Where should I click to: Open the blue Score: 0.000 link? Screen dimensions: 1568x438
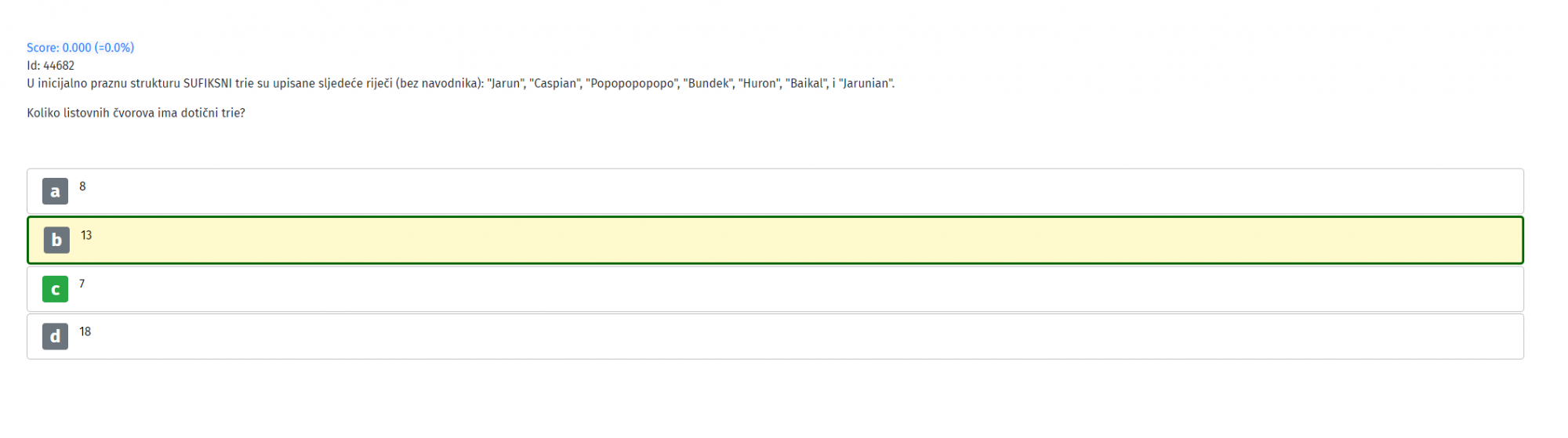(81, 48)
